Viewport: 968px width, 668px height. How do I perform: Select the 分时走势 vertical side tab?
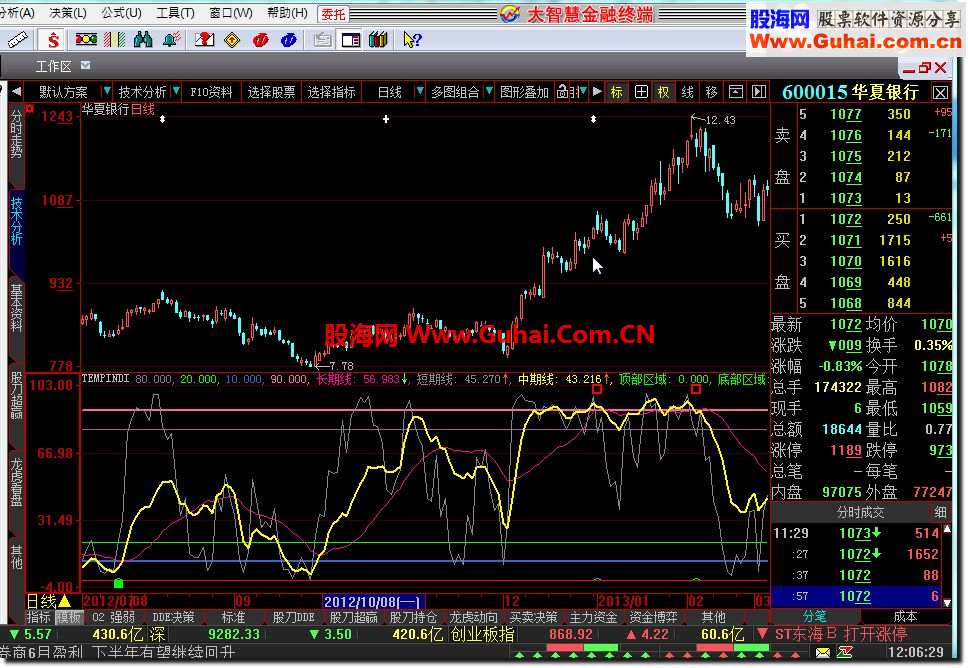(16, 147)
